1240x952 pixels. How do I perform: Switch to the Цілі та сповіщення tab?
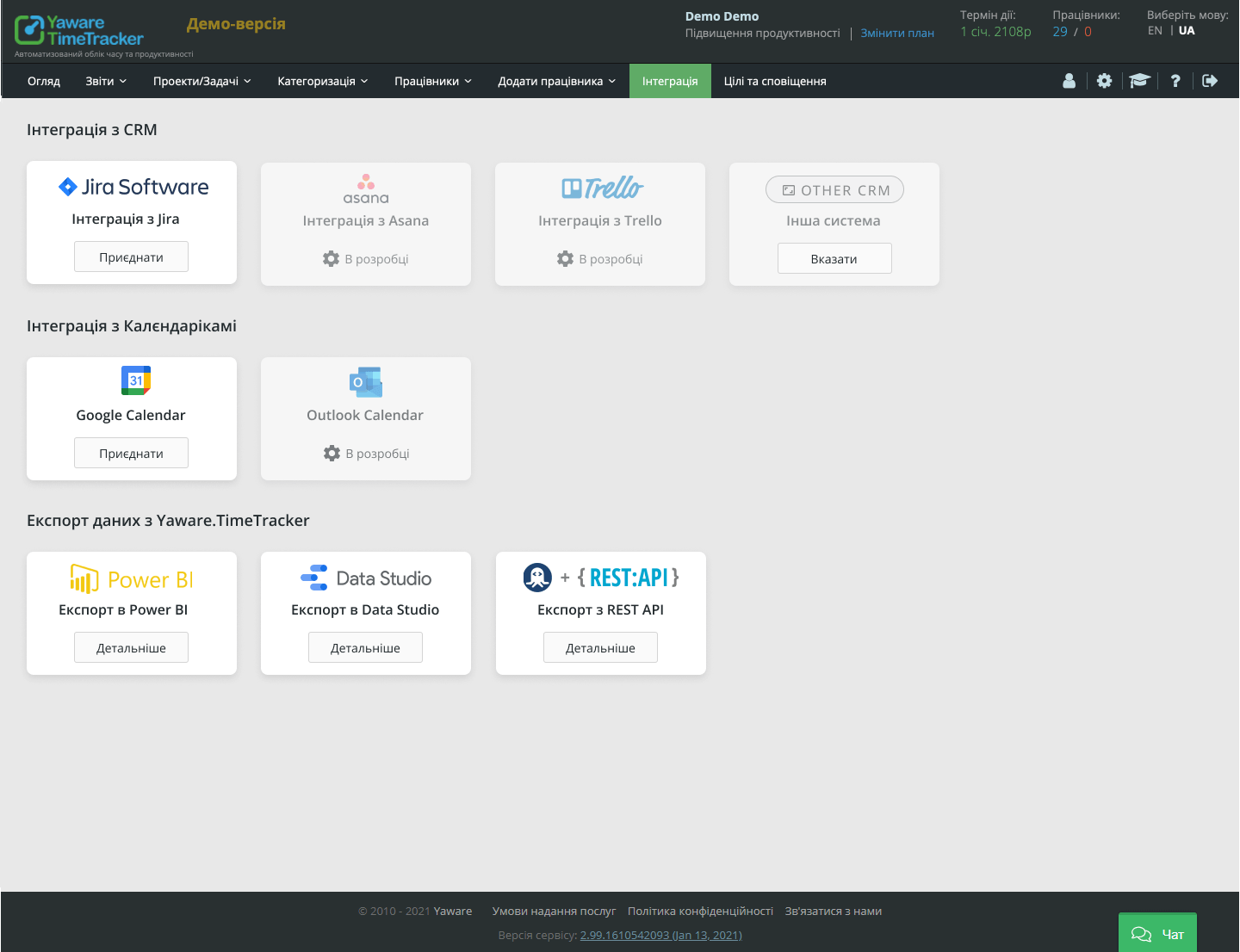[773, 80]
